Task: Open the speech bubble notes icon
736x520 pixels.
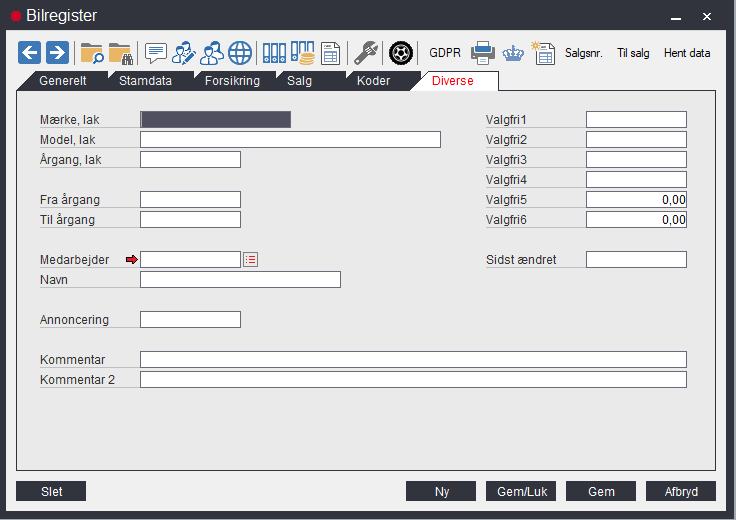Action: pyautogui.click(x=156, y=53)
